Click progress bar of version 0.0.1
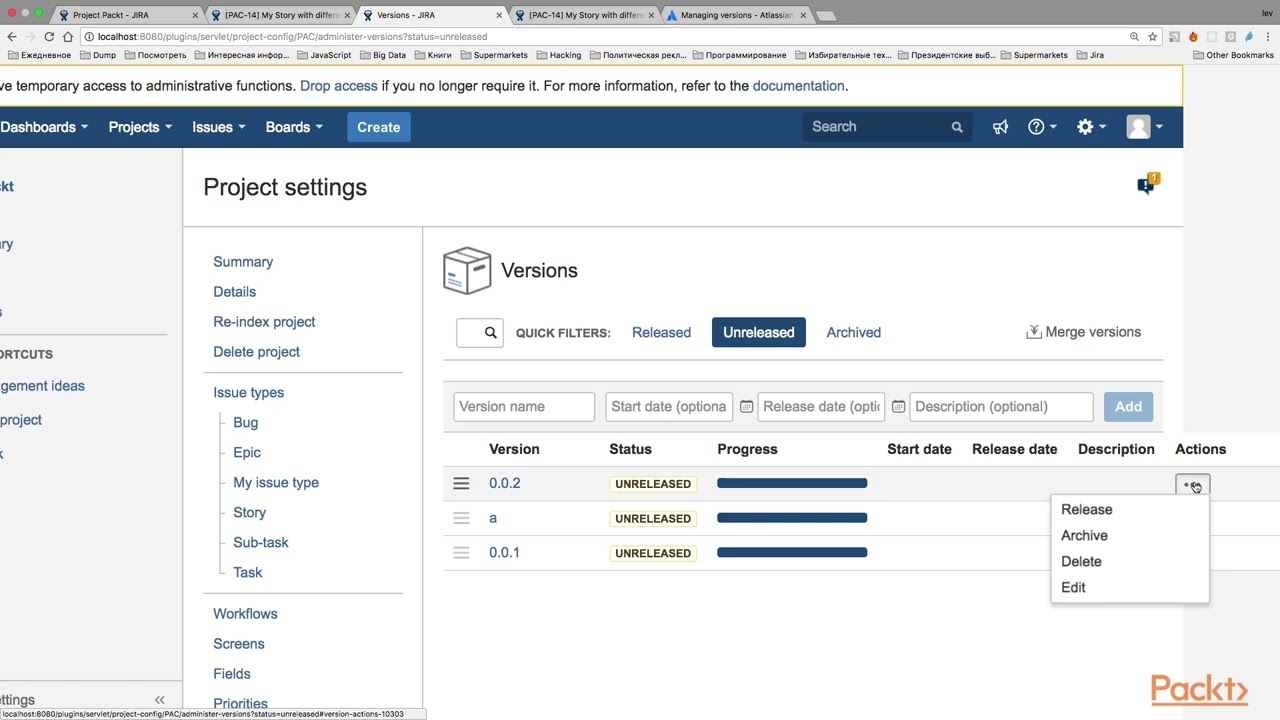 pyautogui.click(x=792, y=552)
